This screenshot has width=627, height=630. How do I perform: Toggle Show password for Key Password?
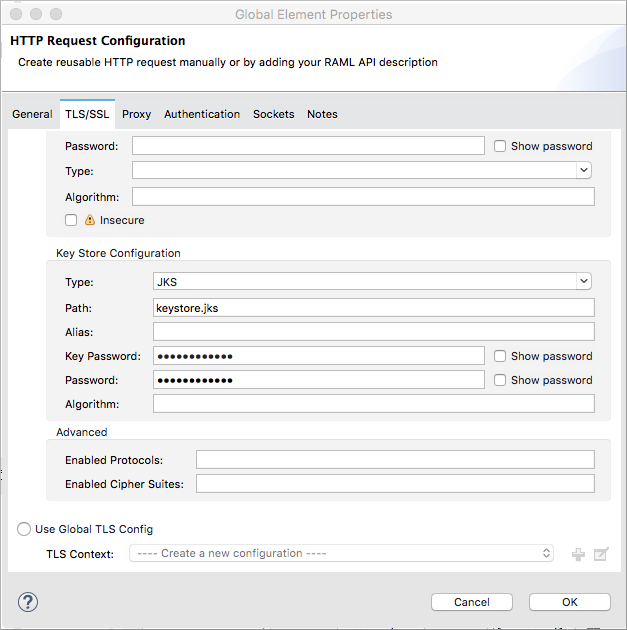click(x=500, y=356)
